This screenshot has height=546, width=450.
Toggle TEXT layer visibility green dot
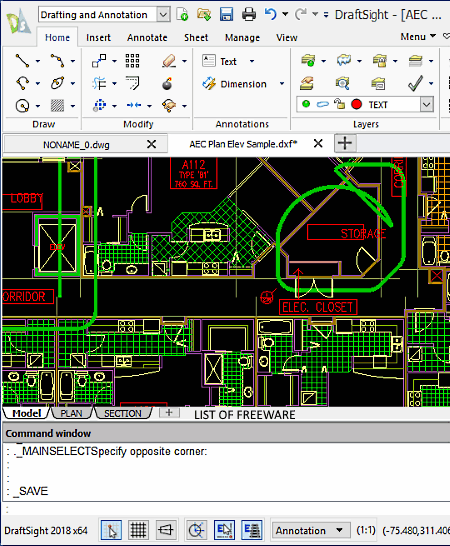[x=306, y=104]
